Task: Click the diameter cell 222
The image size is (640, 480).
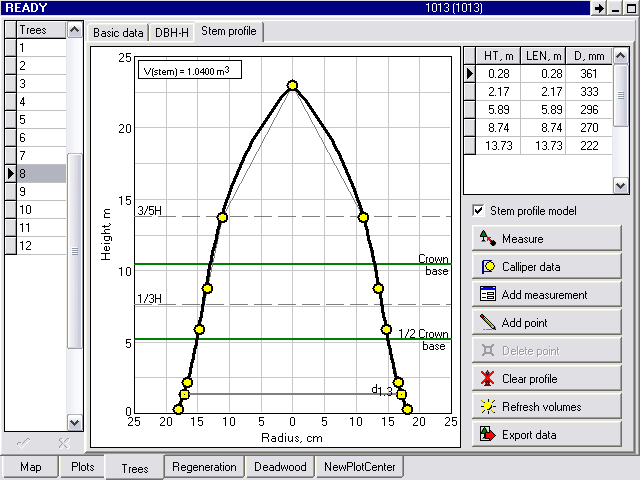Action: pos(589,145)
